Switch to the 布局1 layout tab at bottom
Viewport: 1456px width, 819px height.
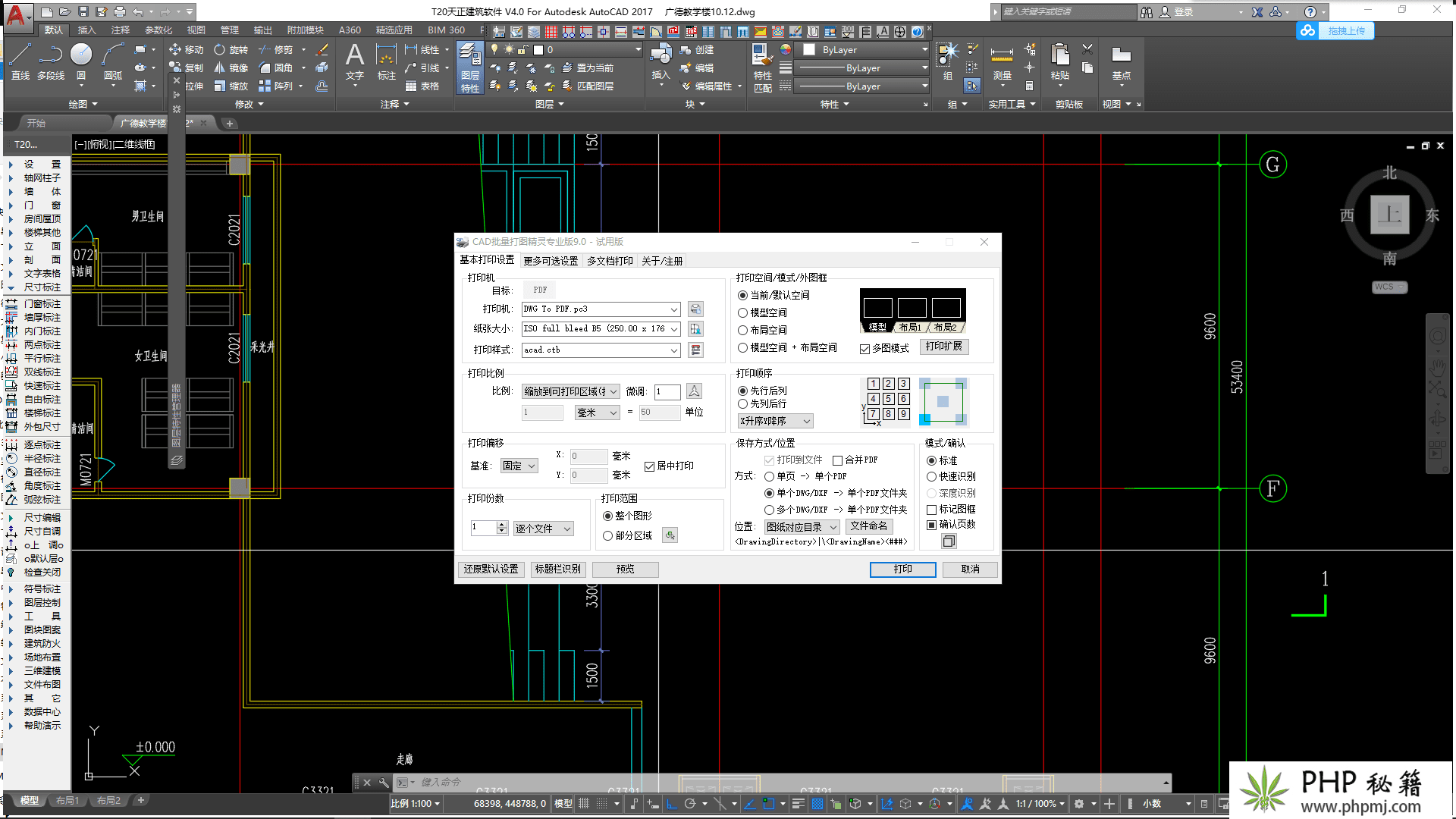[x=67, y=801]
